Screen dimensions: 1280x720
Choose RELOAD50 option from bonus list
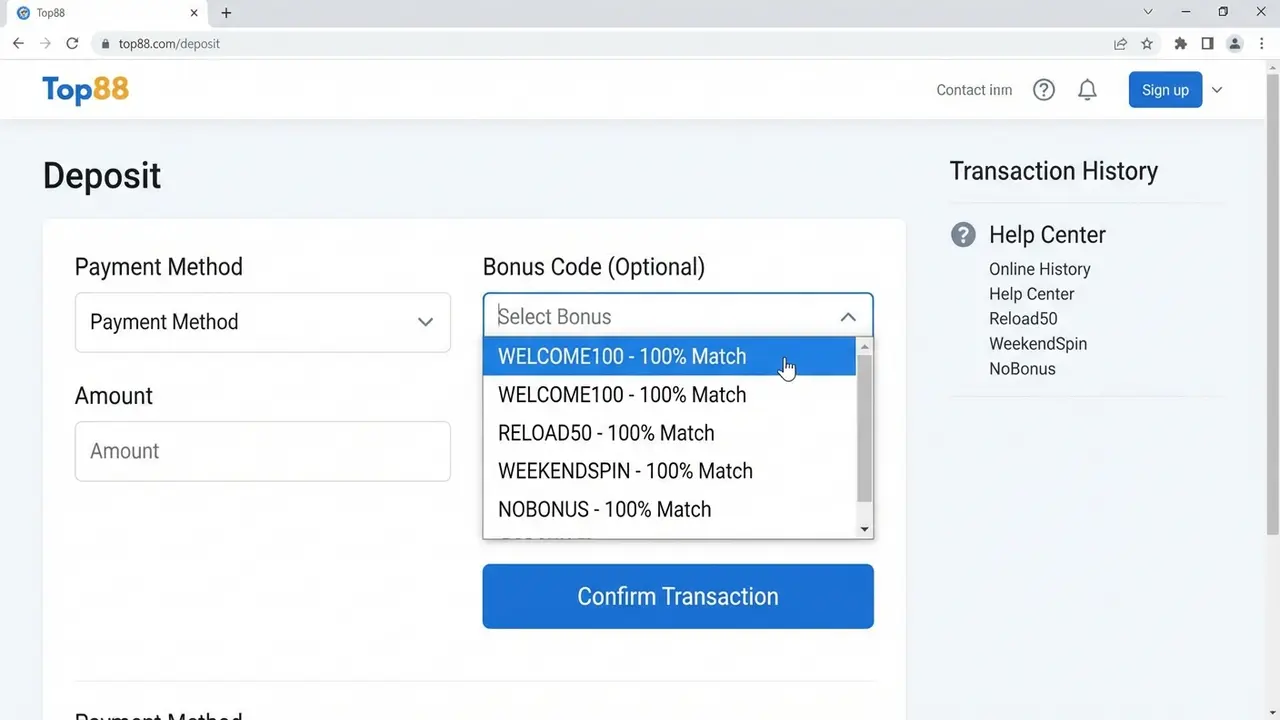(606, 433)
